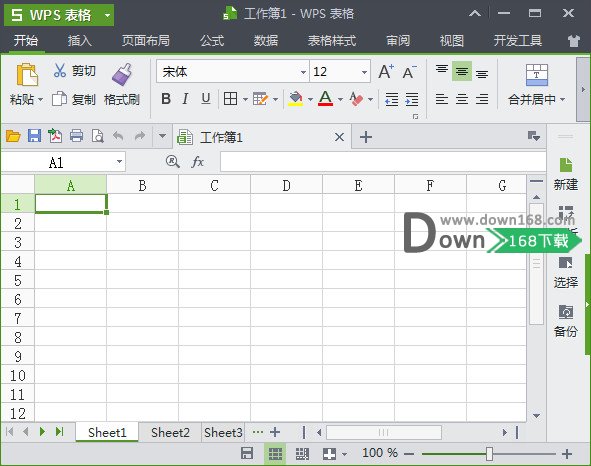Select column C header
Screen dimensions: 591x466
click(x=214, y=185)
